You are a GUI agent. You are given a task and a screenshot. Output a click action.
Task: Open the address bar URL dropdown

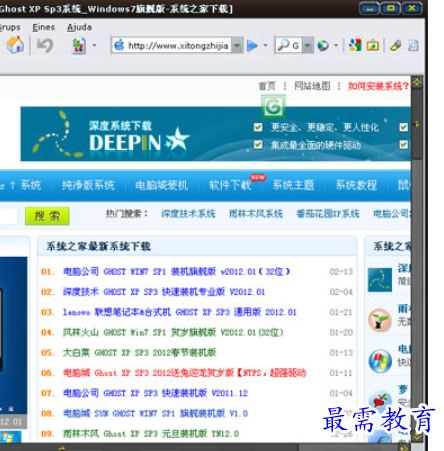point(237,45)
